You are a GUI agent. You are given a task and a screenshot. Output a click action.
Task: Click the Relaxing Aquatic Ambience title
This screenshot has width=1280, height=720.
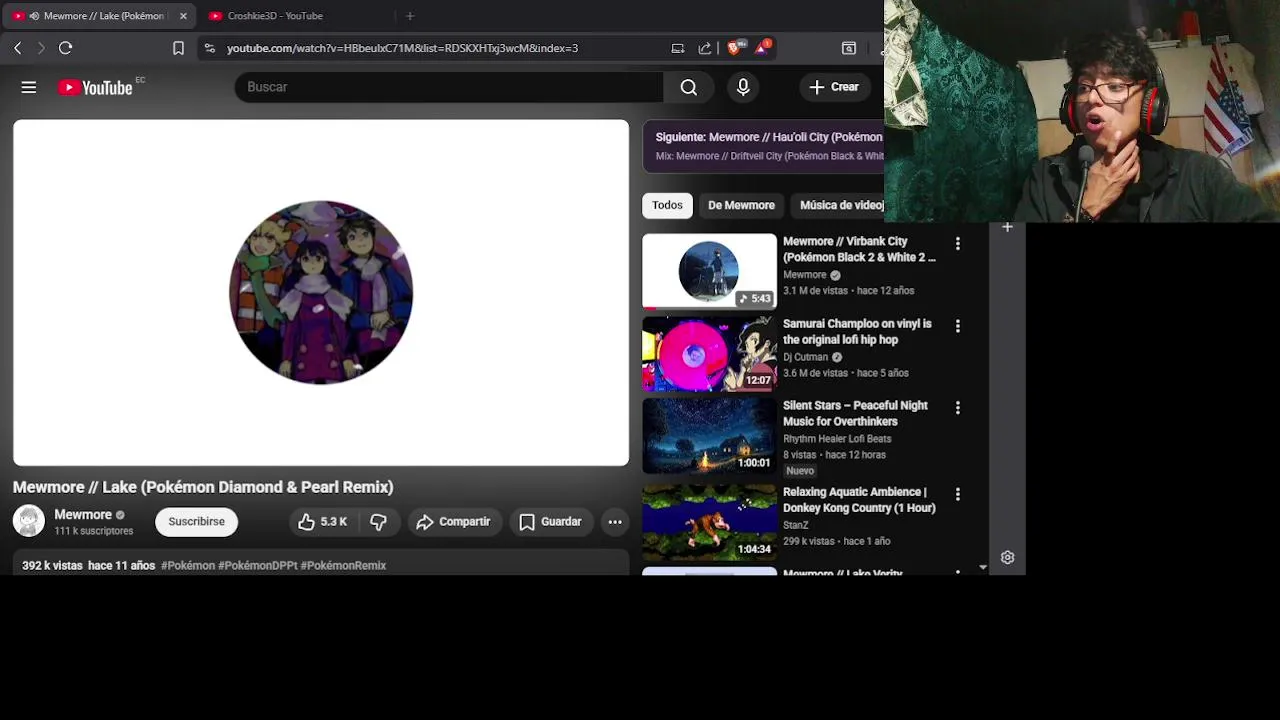(x=859, y=500)
